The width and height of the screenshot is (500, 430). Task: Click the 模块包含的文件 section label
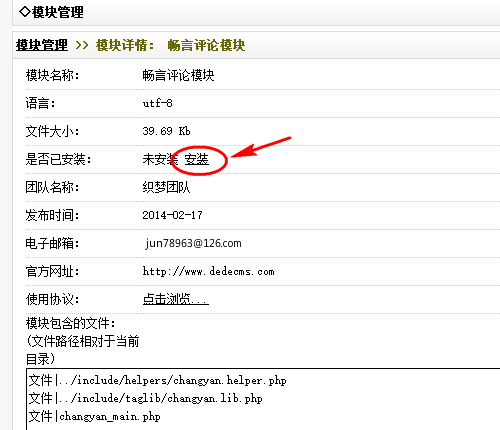pos(70,323)
